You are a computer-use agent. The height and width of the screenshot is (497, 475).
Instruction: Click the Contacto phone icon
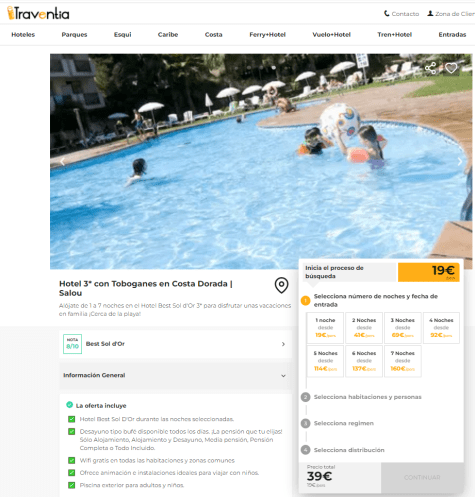(x=386, y=14)
